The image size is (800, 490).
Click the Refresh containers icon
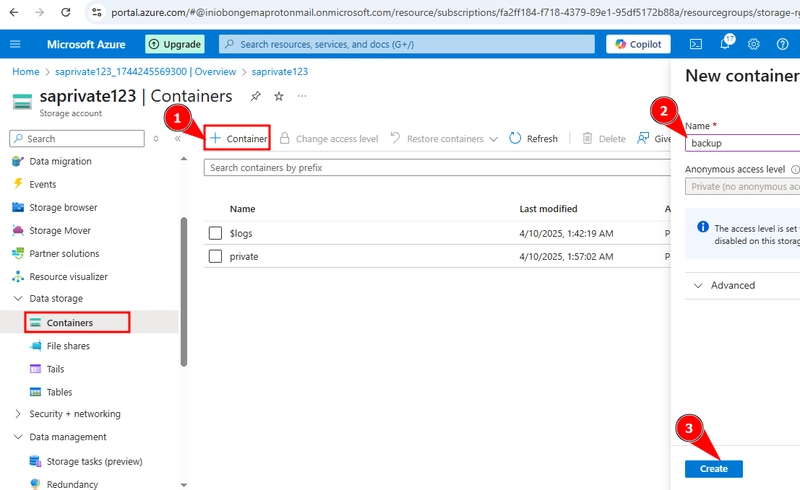(x=515, y=138)
